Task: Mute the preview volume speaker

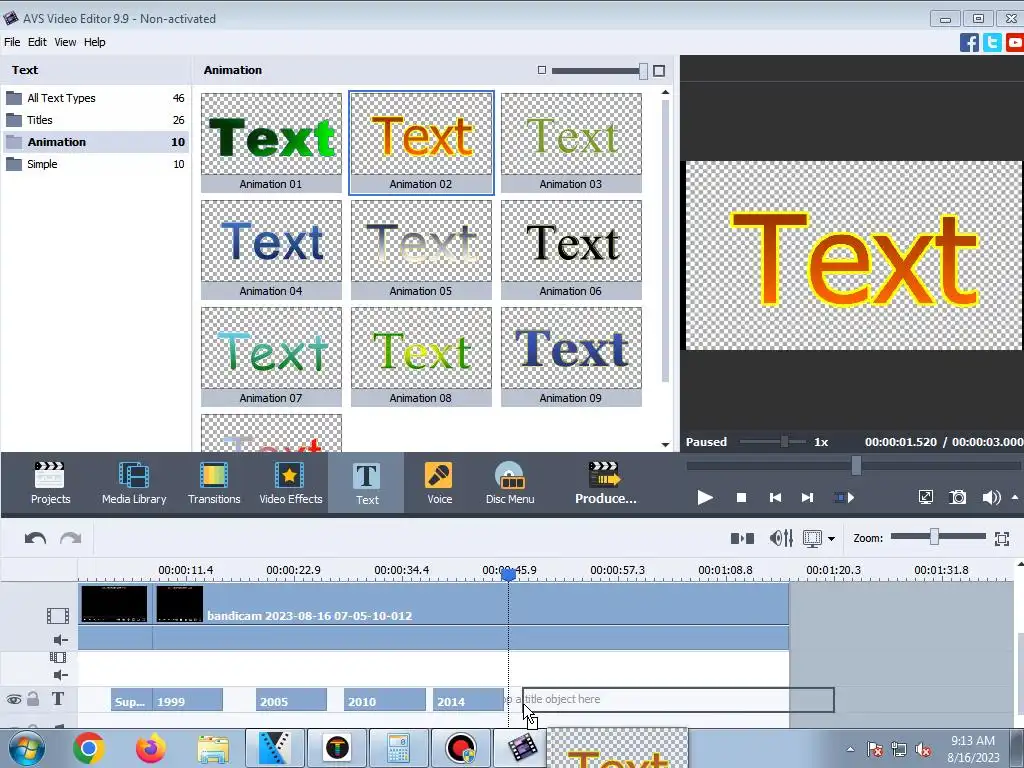Action: 991,498
